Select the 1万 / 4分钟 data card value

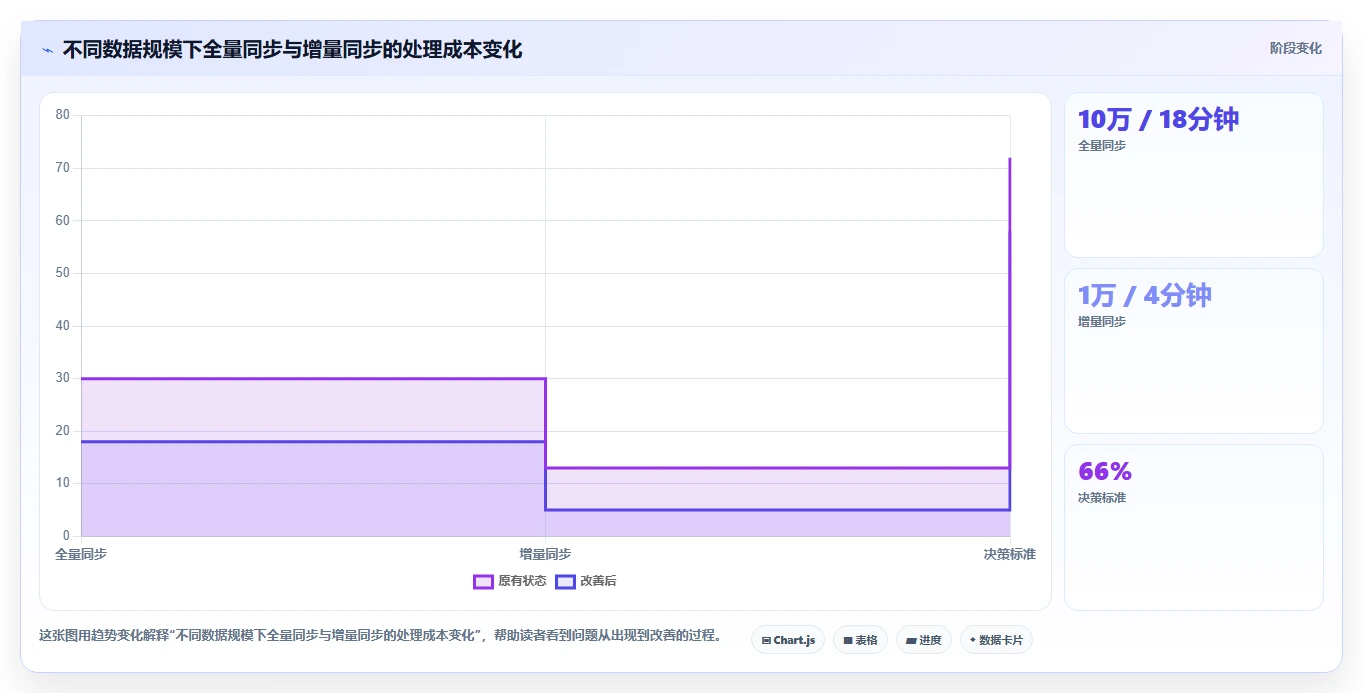(x=1145, y=295)
